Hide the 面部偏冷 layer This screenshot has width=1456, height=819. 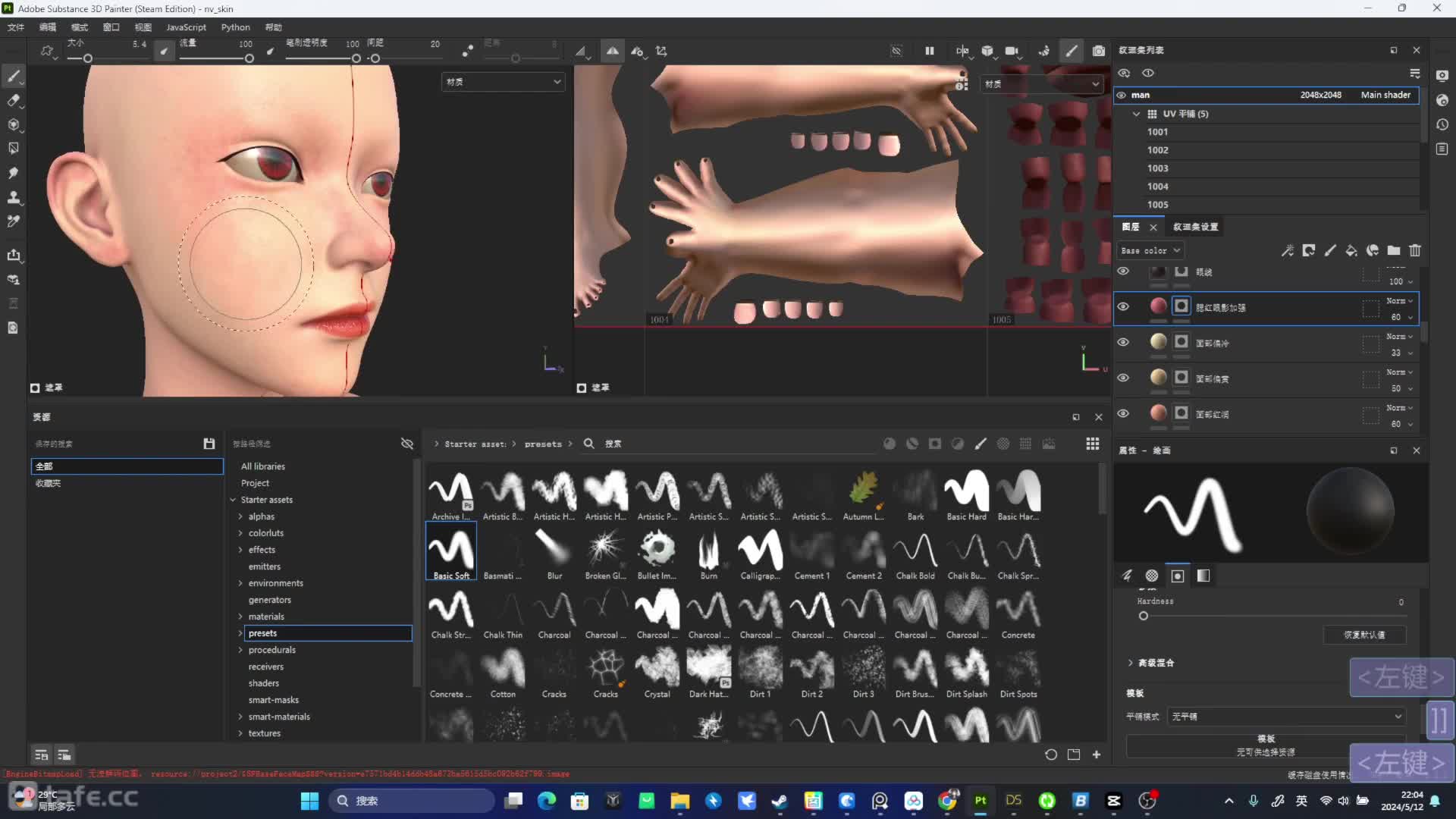(1123, 342)
